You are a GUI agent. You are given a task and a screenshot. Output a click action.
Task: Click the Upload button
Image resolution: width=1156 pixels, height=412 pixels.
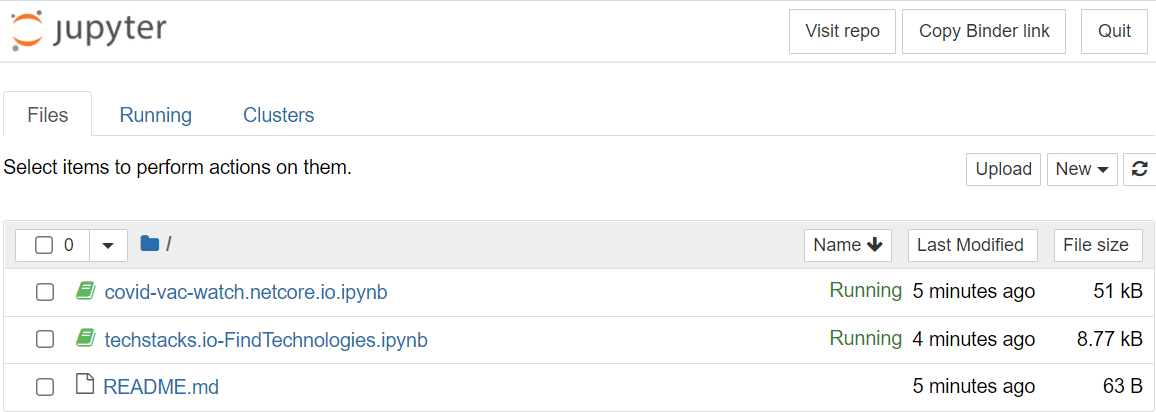pyautogui.click(x=1003, y=170)
